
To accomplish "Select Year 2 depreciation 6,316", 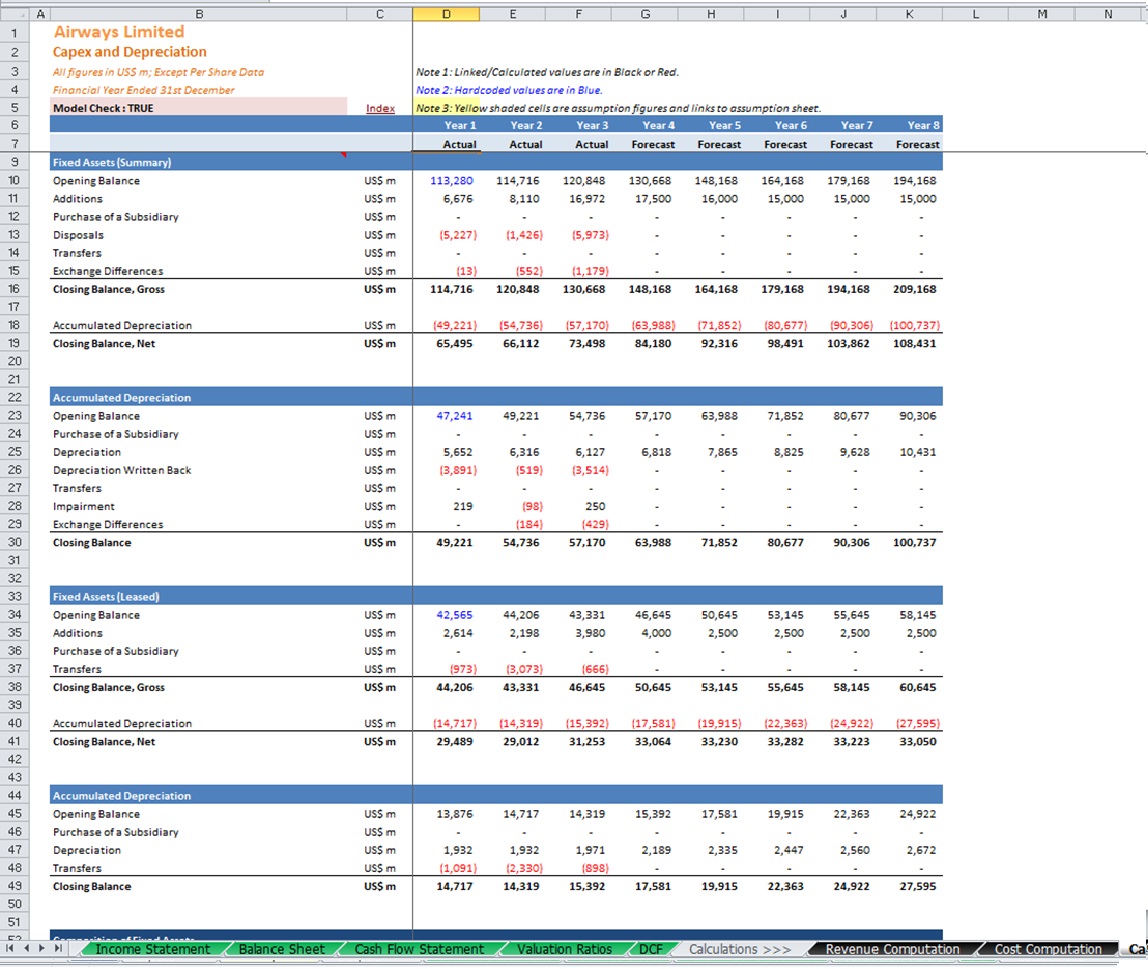I will click(x=524, y=452).
